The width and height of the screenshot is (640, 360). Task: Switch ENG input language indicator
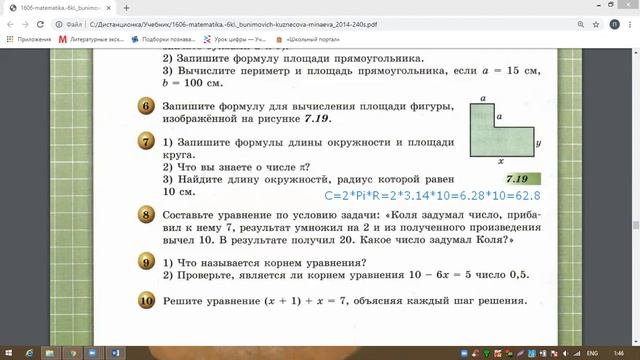[592, 353]
